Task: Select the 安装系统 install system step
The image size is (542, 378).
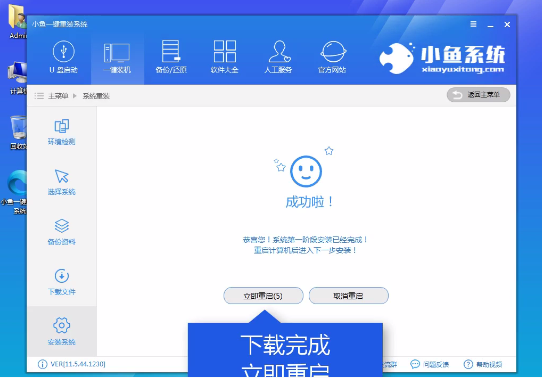Action: pos(62,332)
